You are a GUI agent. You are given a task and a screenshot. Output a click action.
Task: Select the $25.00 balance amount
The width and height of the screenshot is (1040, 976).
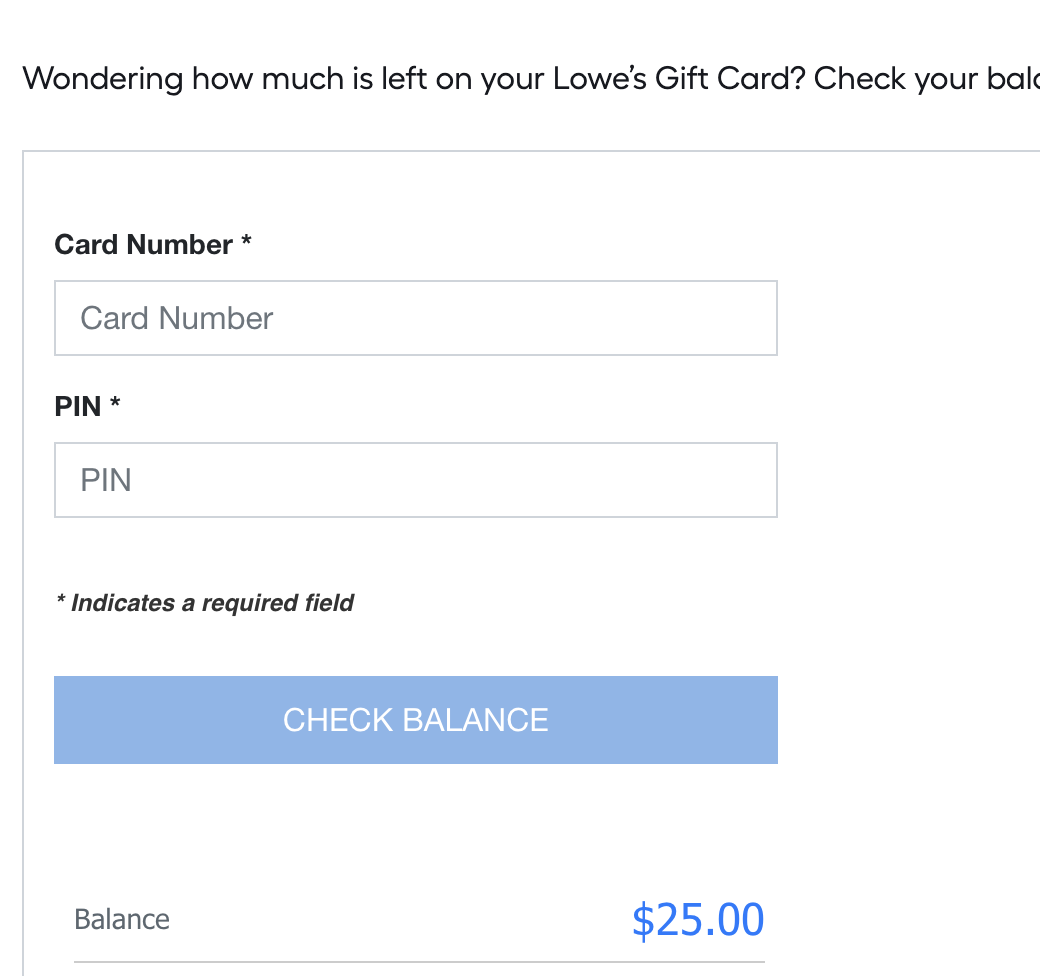[x=698, y=920]
